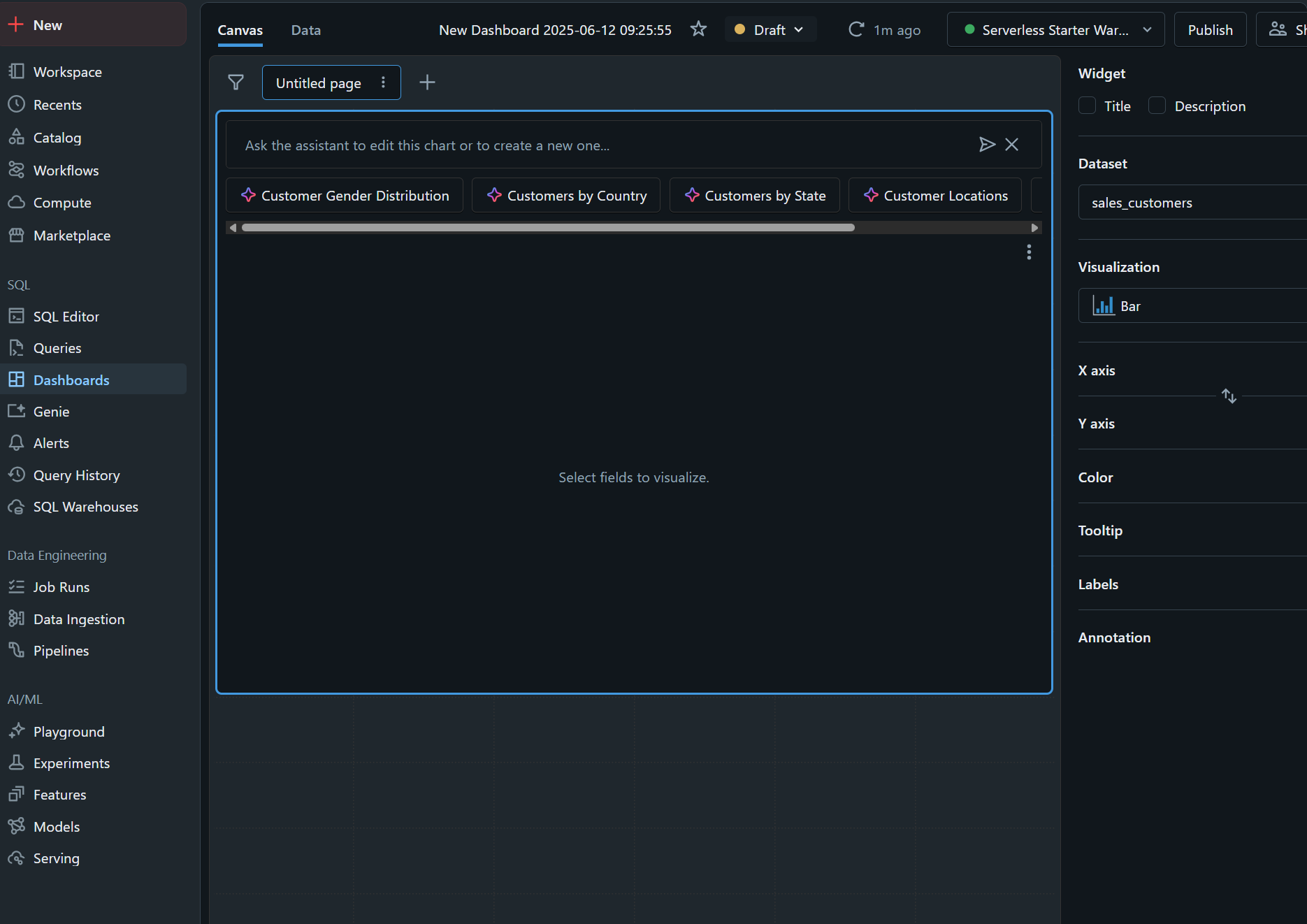Switch to the Data tab

(x=306, y=30)
